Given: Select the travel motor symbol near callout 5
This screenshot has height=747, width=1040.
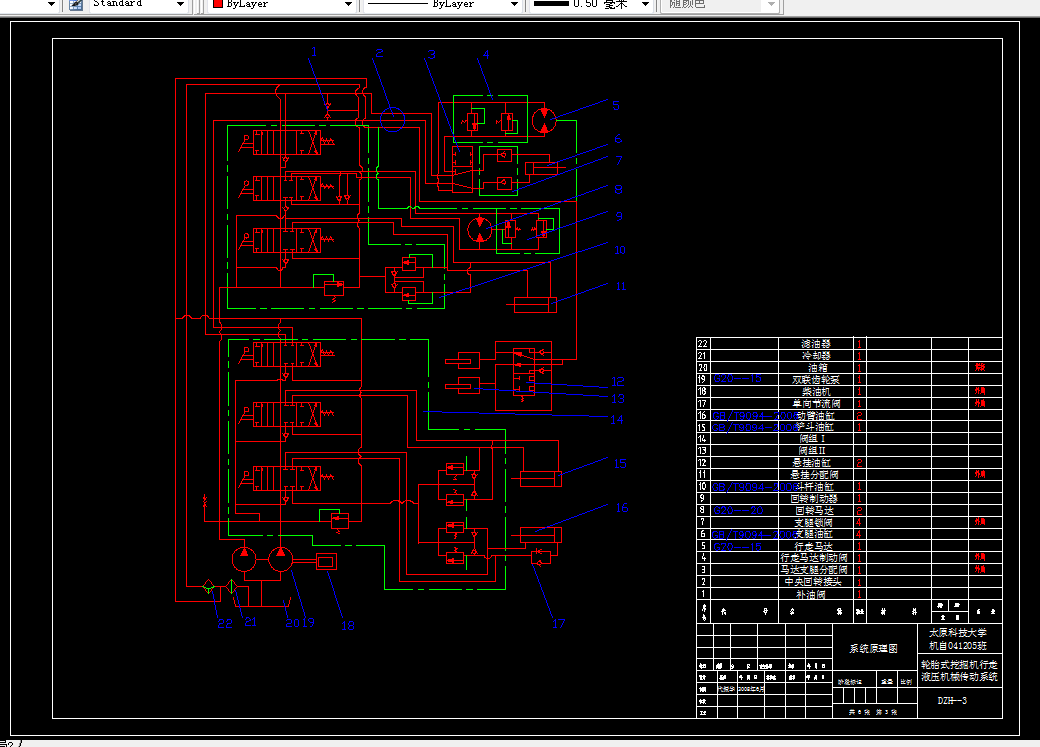Looking at the screenshot, I should [x=544, y=120].
